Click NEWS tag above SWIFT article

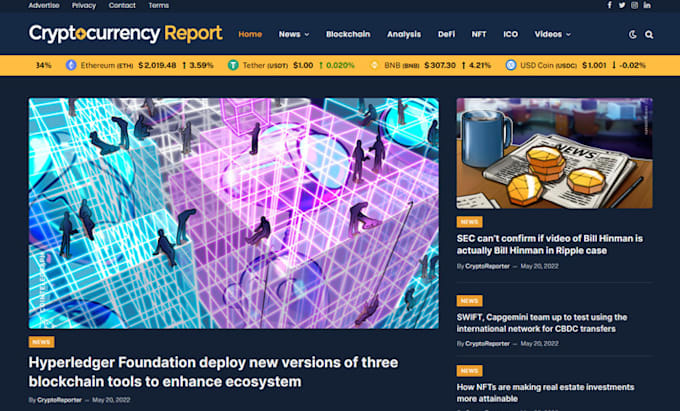[x=469, y=300]
